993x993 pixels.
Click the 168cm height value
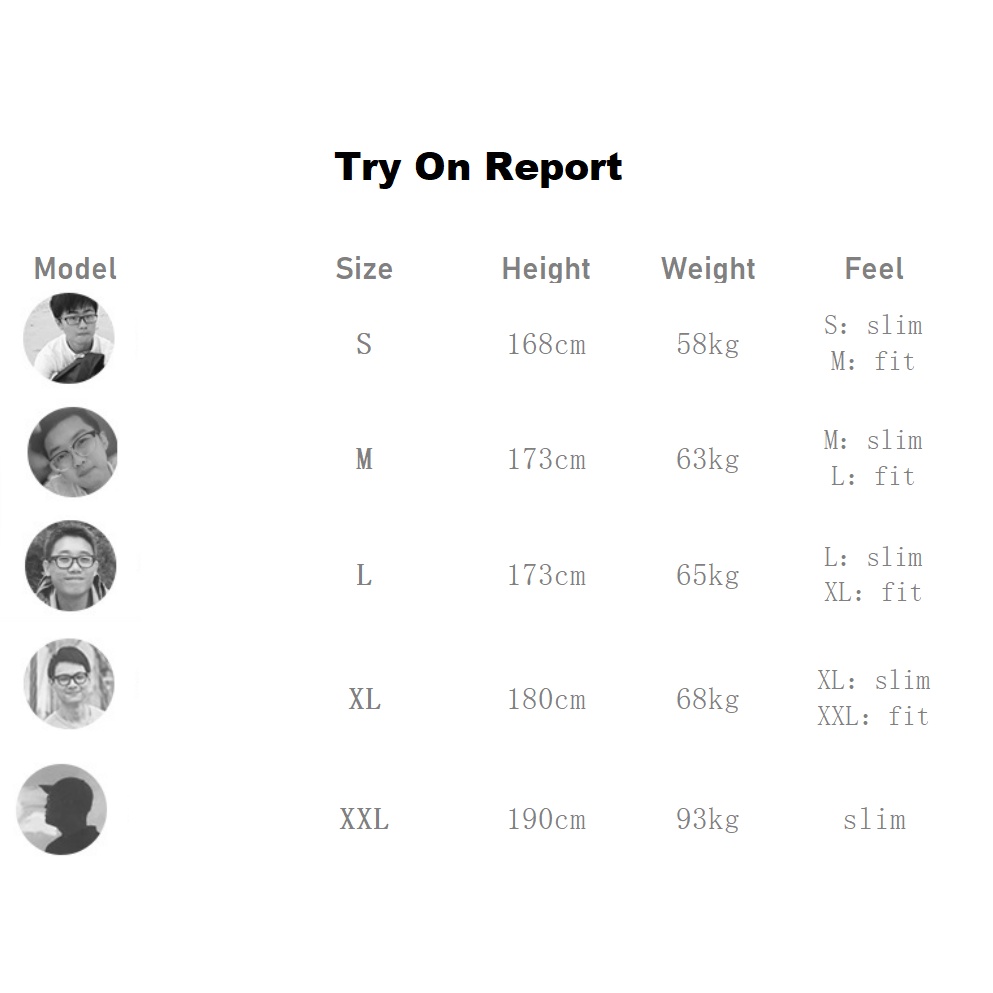[546, 345]
